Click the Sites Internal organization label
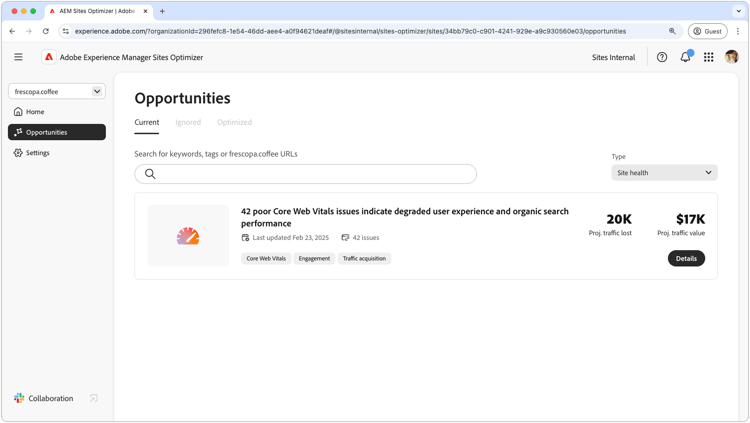This screenshot has width=750, height=423. pyautogui.click(x=613, y=57)
